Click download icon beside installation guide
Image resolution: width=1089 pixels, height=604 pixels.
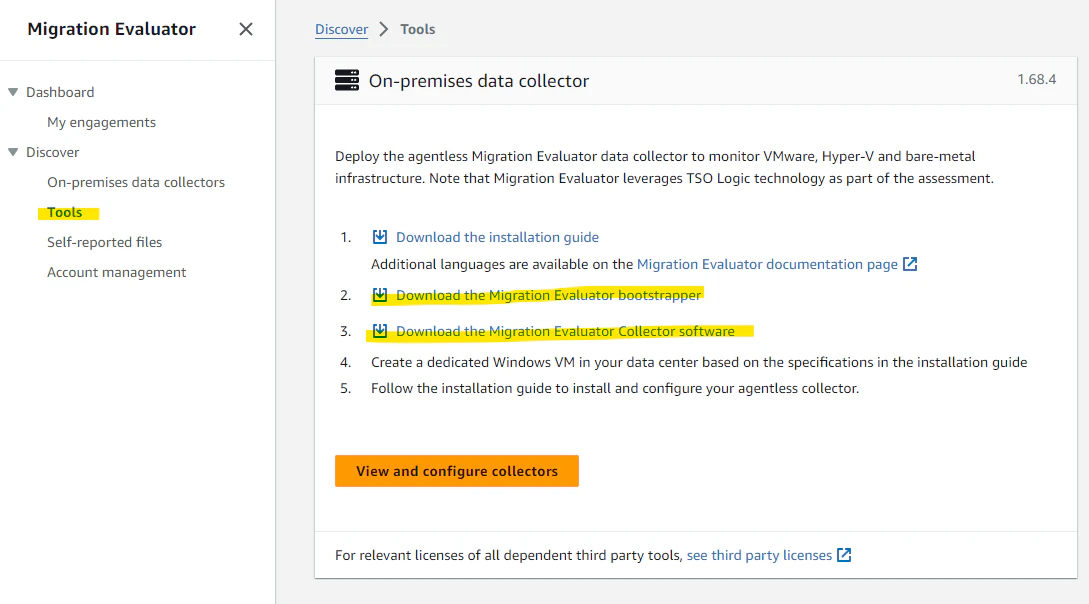pos(380,237)
